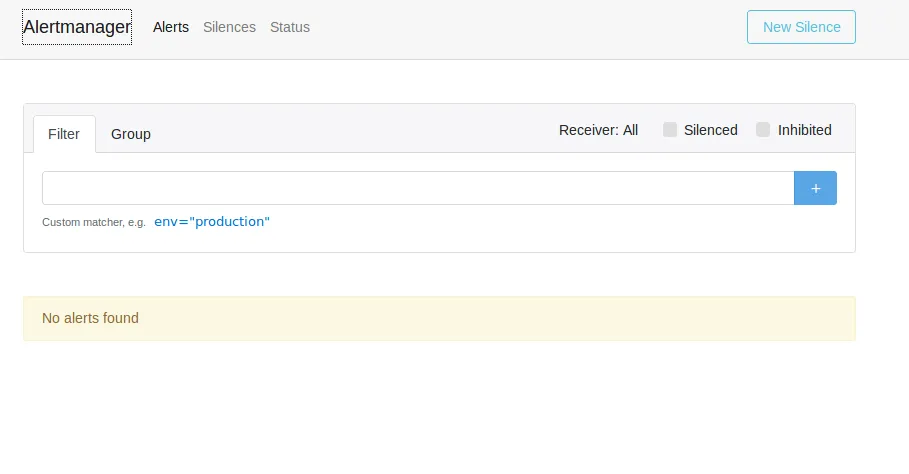Go to the Alerts page in navbar
Screen dimensions: 909x474
point(171,27)
